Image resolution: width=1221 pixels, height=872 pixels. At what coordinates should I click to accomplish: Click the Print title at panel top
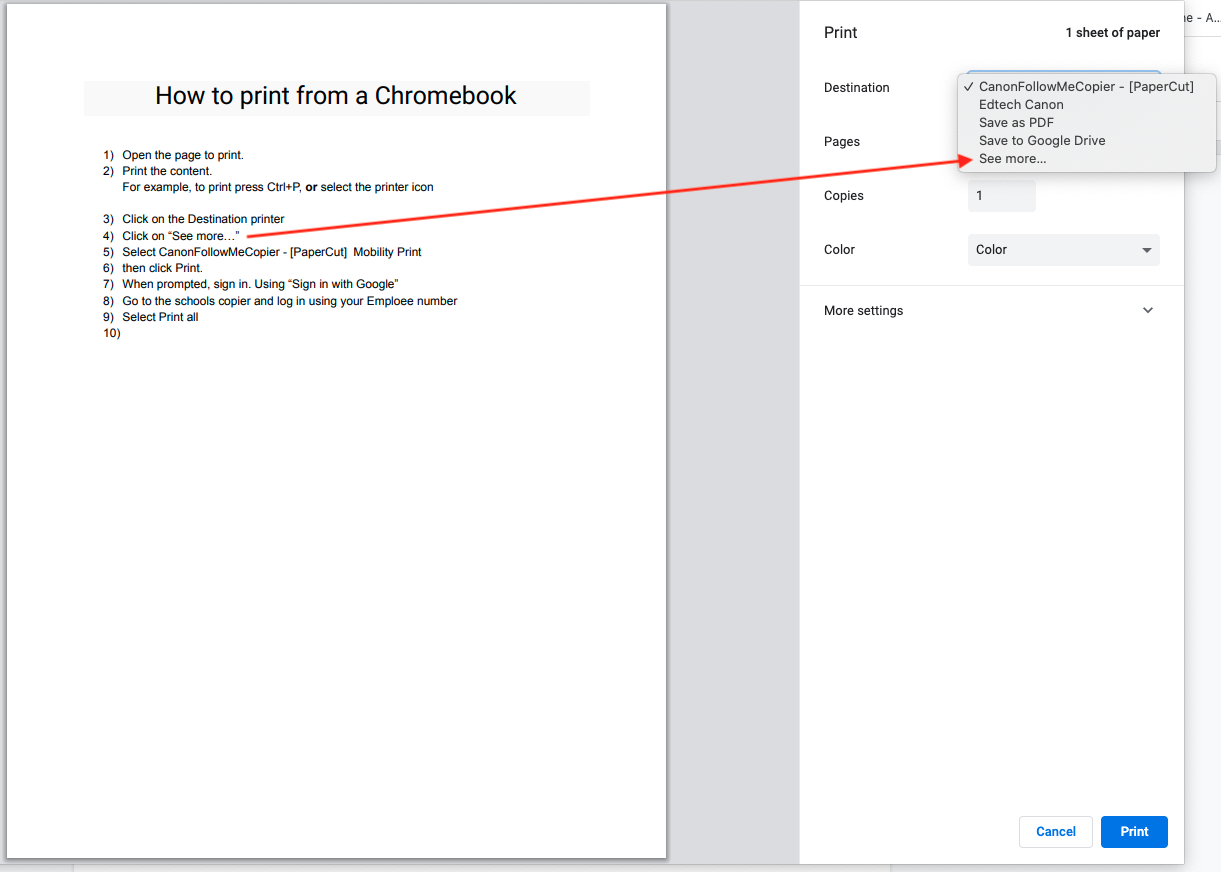[x=840, y=33]
